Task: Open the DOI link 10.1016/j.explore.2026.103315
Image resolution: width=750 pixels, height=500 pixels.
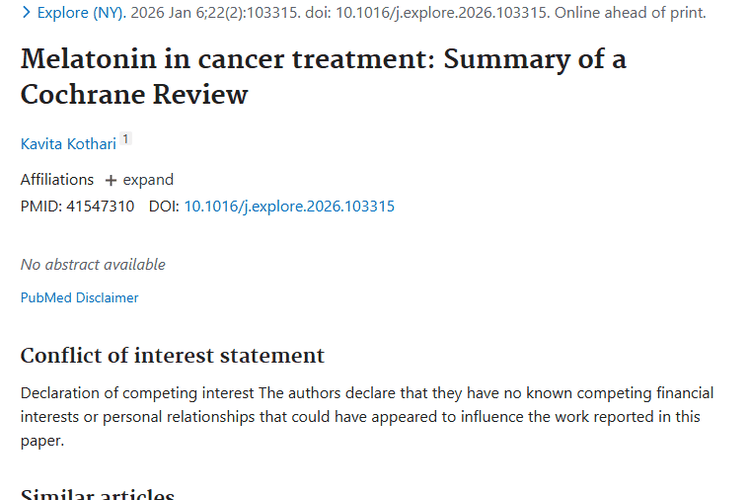Action: (x=289, y=207)
